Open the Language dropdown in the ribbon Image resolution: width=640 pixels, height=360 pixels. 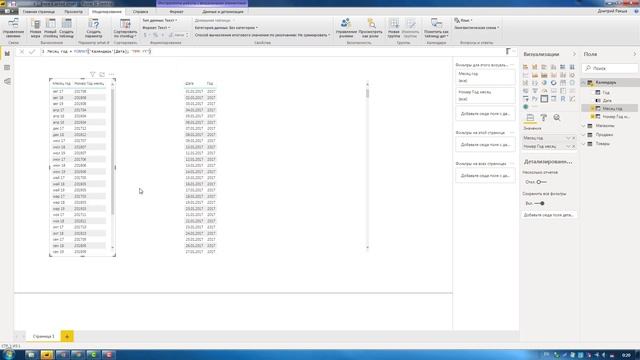[463, 20]
